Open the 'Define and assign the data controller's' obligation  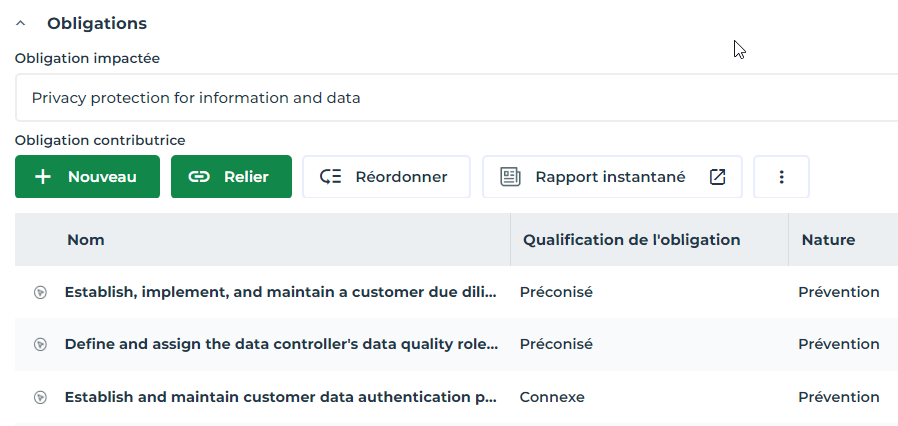tap(281, 344)
